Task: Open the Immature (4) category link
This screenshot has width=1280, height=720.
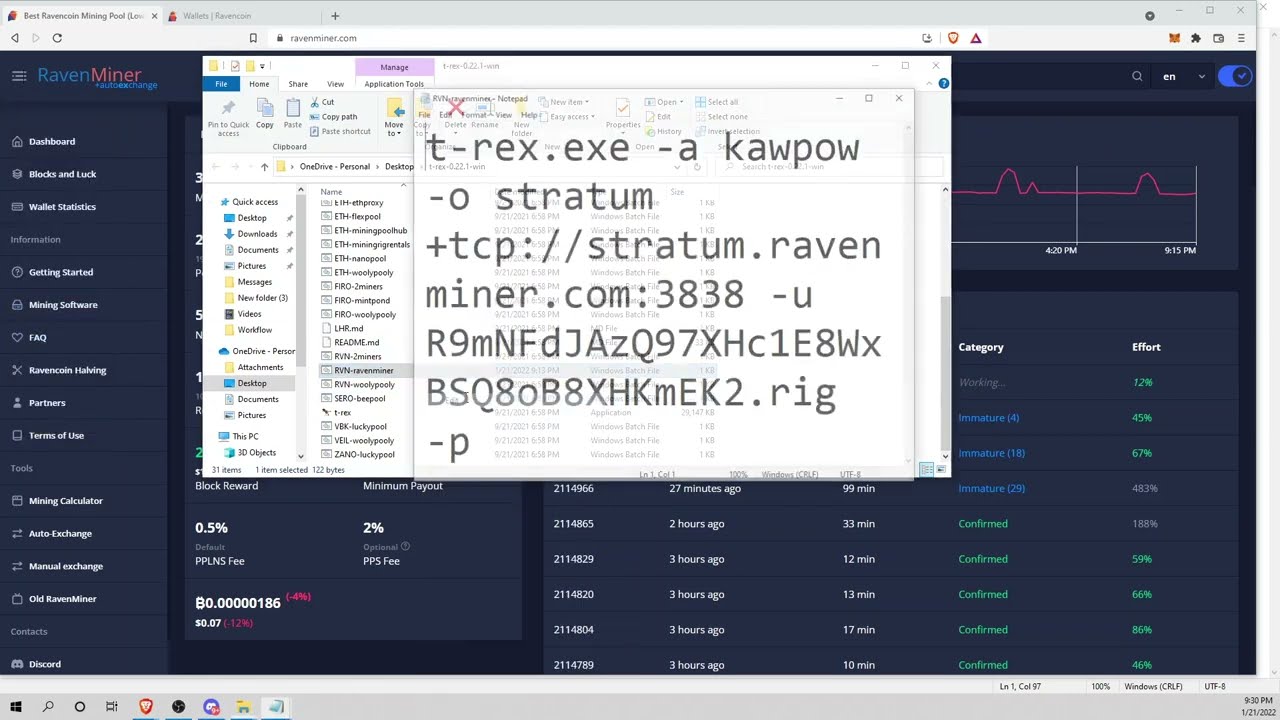Action: (989, 418)
